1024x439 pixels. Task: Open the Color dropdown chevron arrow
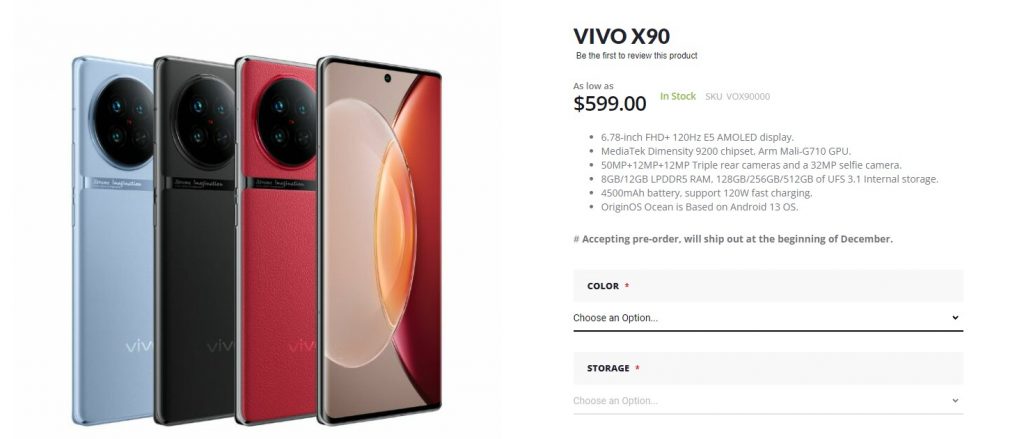coord(955,317)
